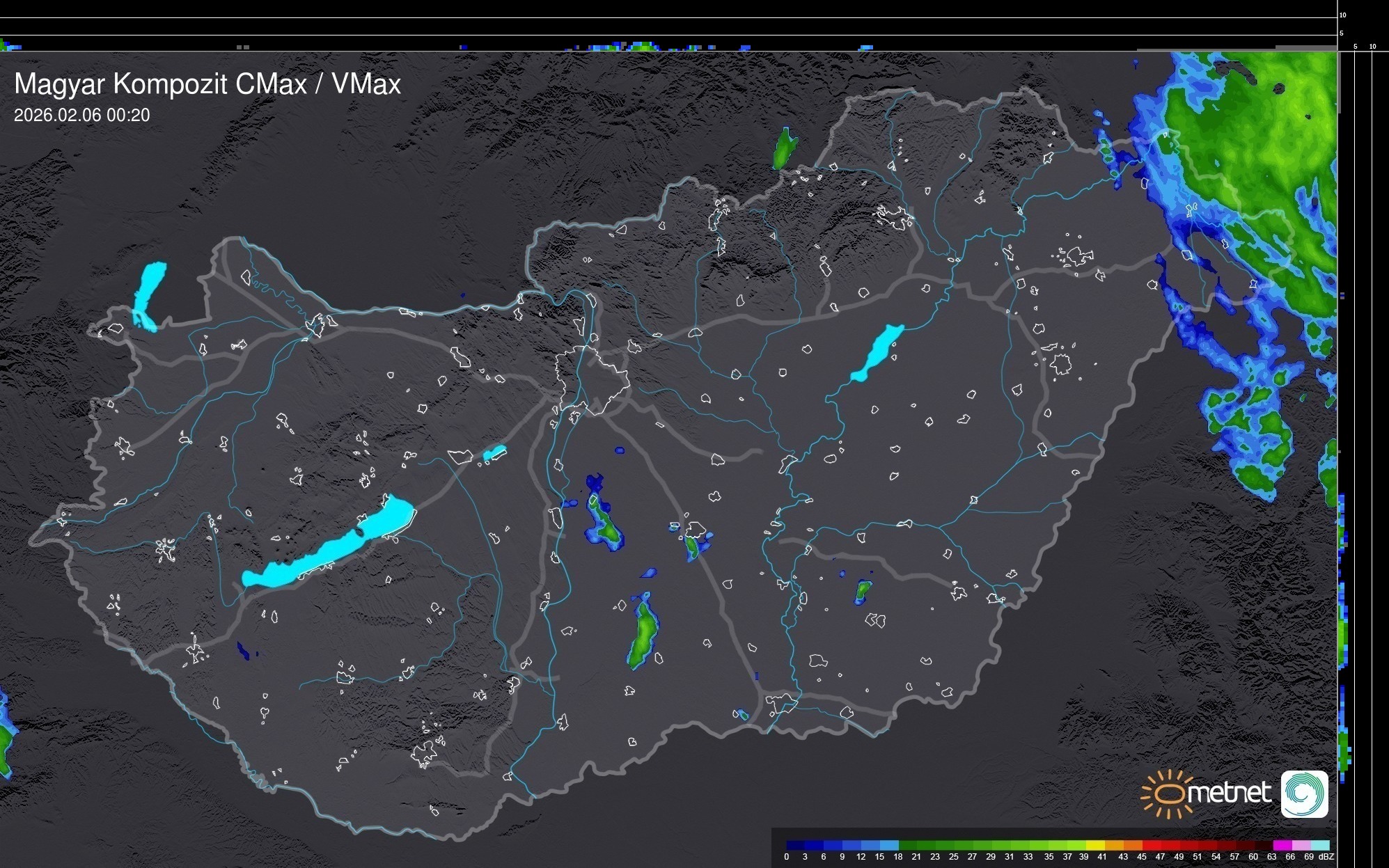Click the Magyar Kompozit CMax / VMax title
Screen dimensions: 1389x868
[207, 84]
